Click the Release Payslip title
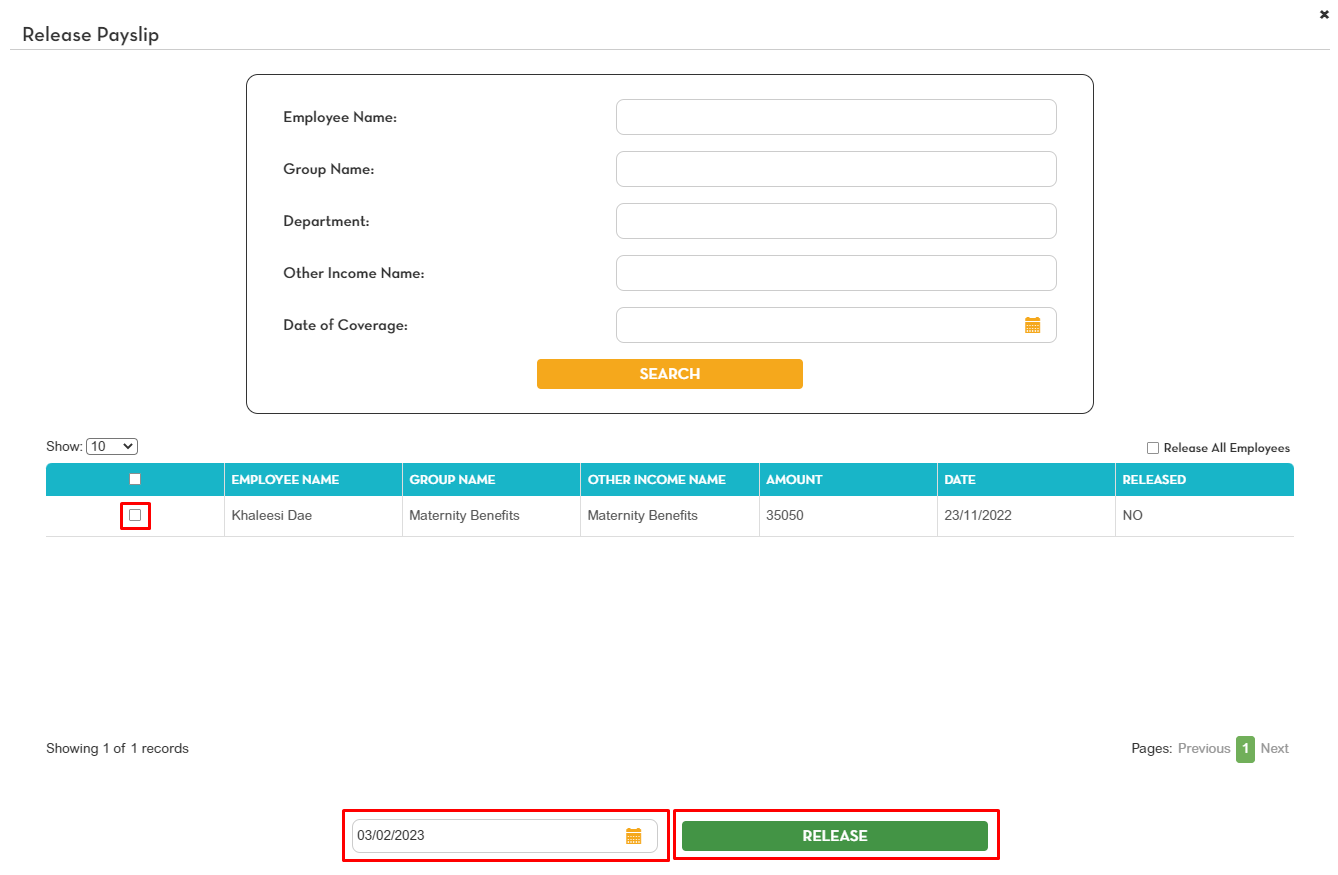Image resolution: width=1338 pixels, height=875 pixels. coord(91,35)
